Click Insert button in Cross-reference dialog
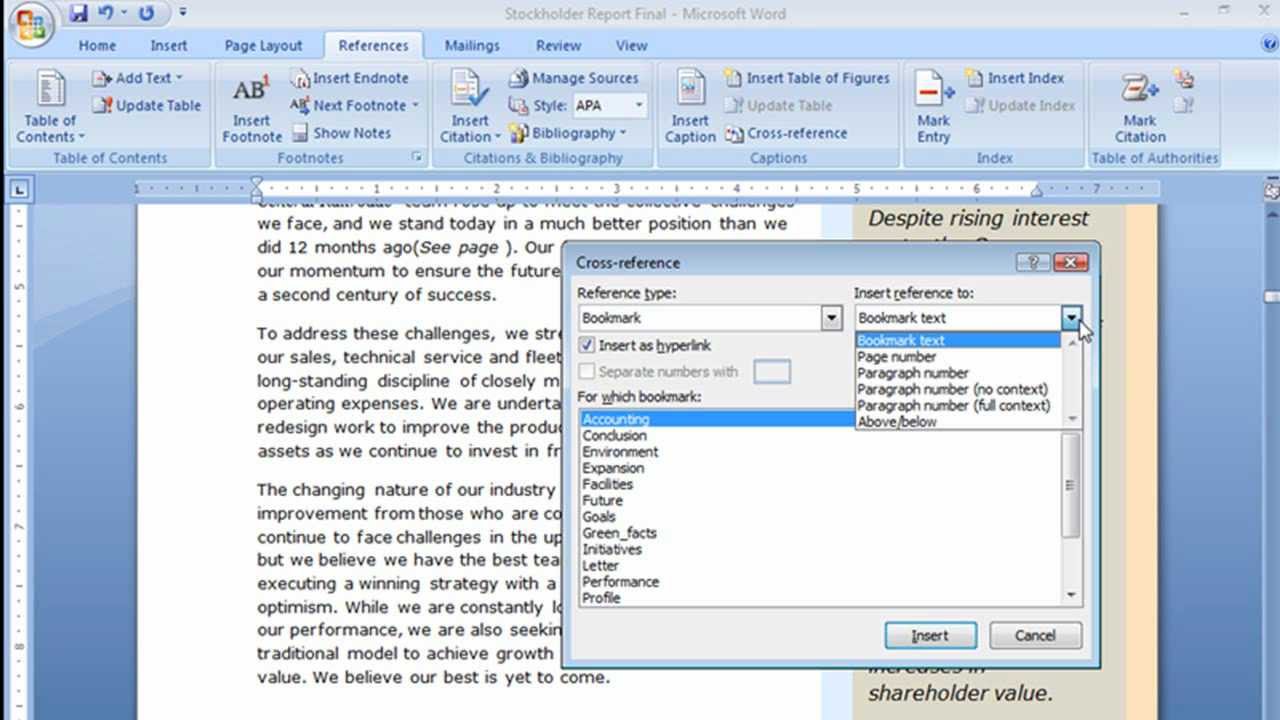 930,635
